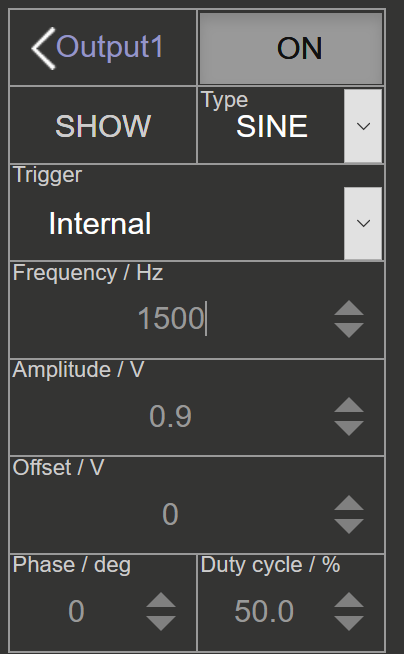
Task: Decrease frequency with the down arrow
Action: tap(349, 330)
